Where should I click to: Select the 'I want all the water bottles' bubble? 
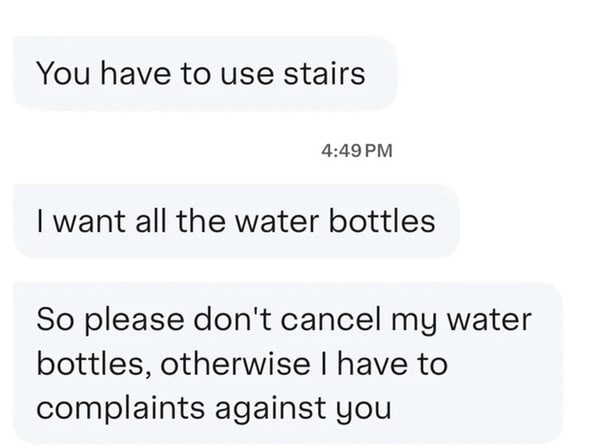click(x=236, y=221)
